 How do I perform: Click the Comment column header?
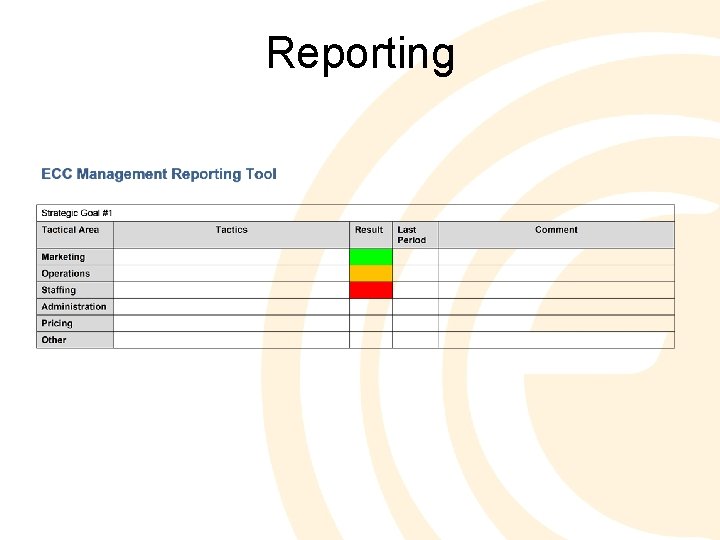[557, 235]
